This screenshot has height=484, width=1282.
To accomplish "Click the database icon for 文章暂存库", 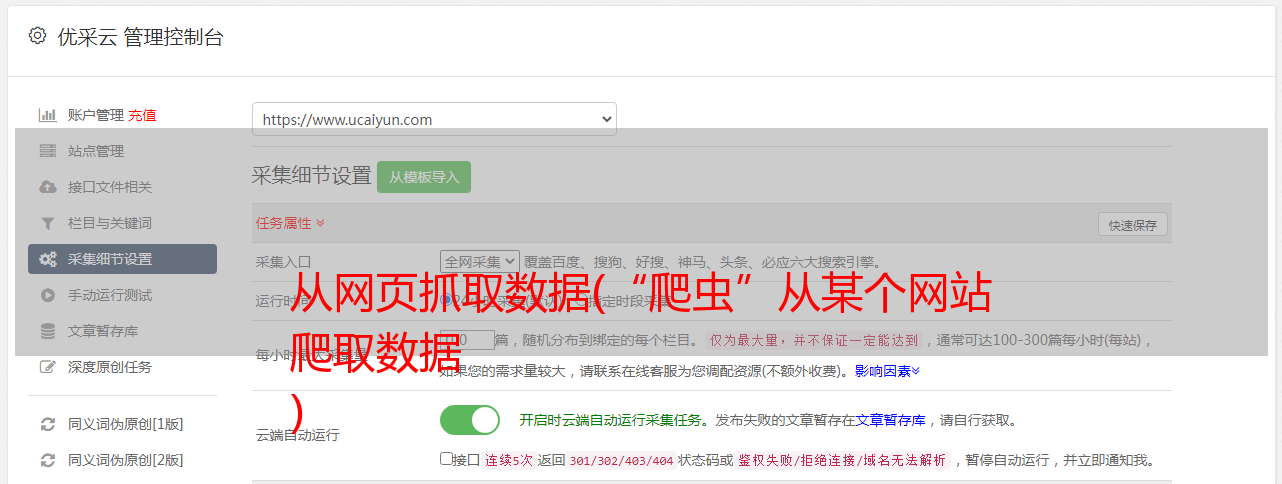I will coord(47,331).
